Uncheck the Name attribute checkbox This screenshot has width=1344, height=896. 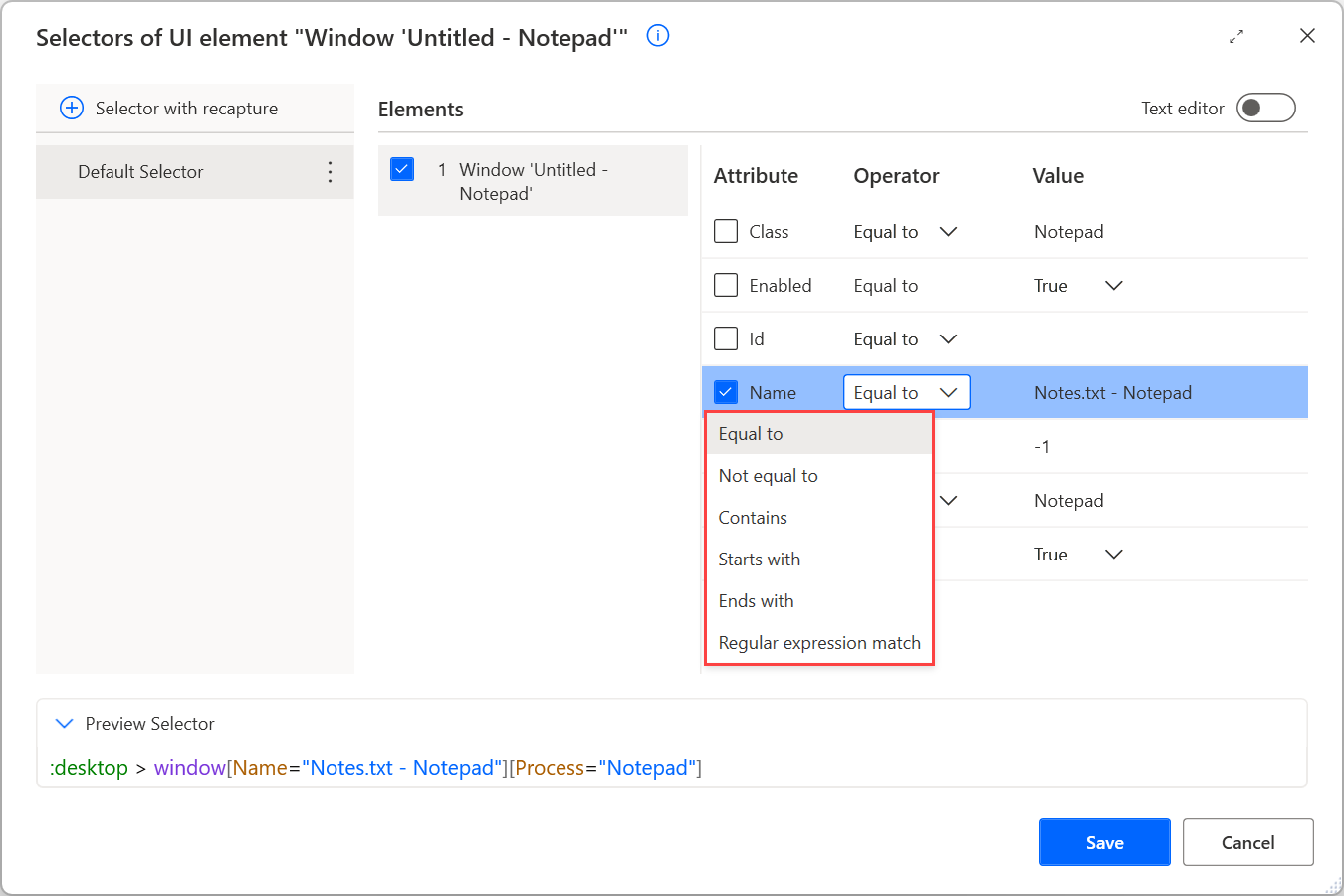point(726,392)
